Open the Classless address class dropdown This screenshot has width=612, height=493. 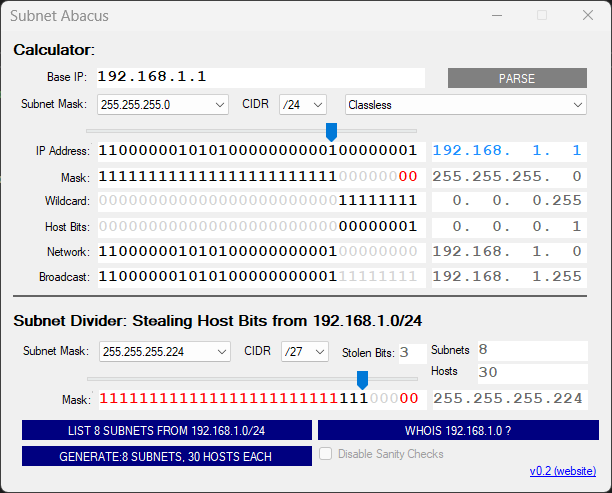(465, 104)
